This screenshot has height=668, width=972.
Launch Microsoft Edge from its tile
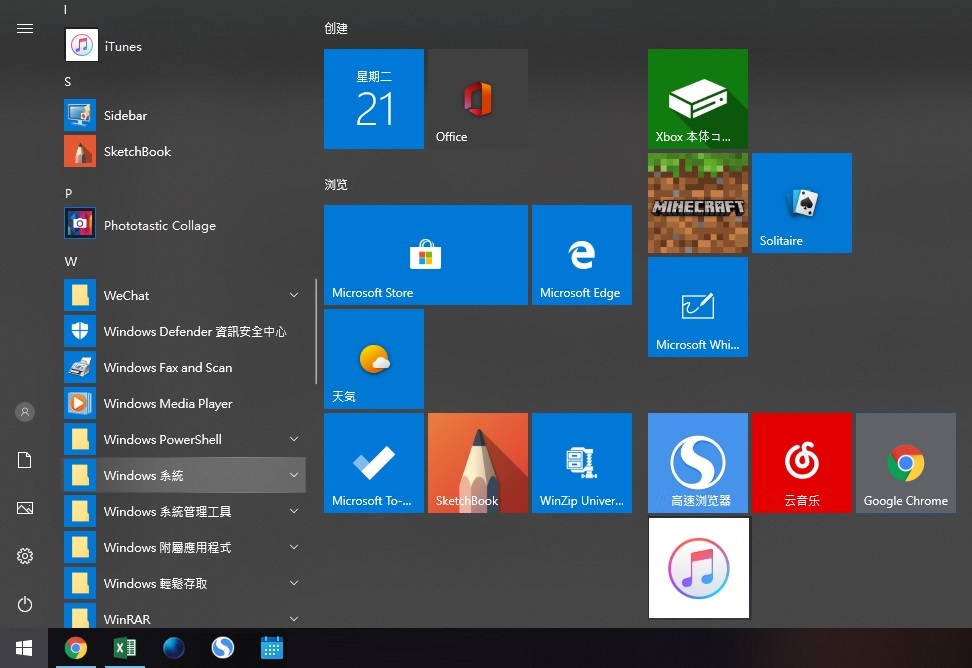[x=581, y=254]
